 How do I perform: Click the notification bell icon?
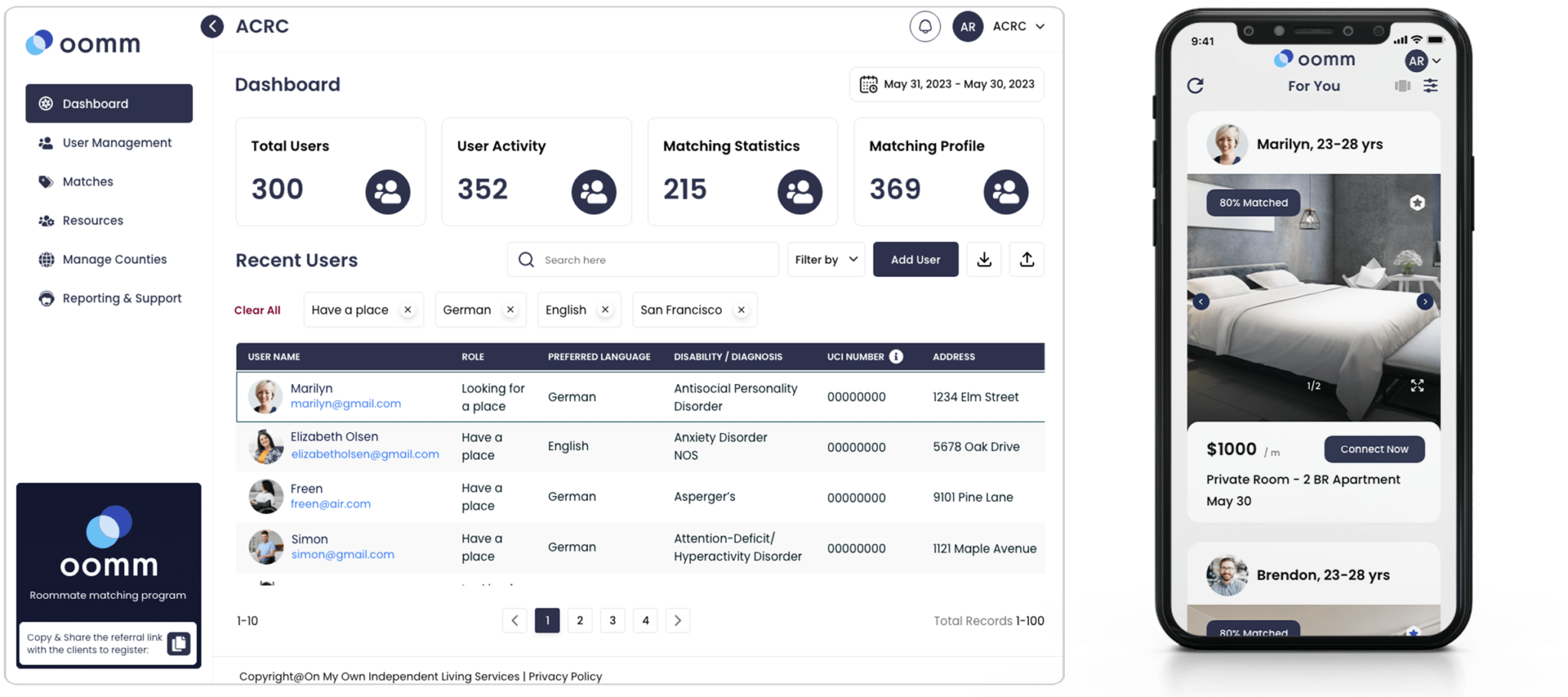click(925, 27)
